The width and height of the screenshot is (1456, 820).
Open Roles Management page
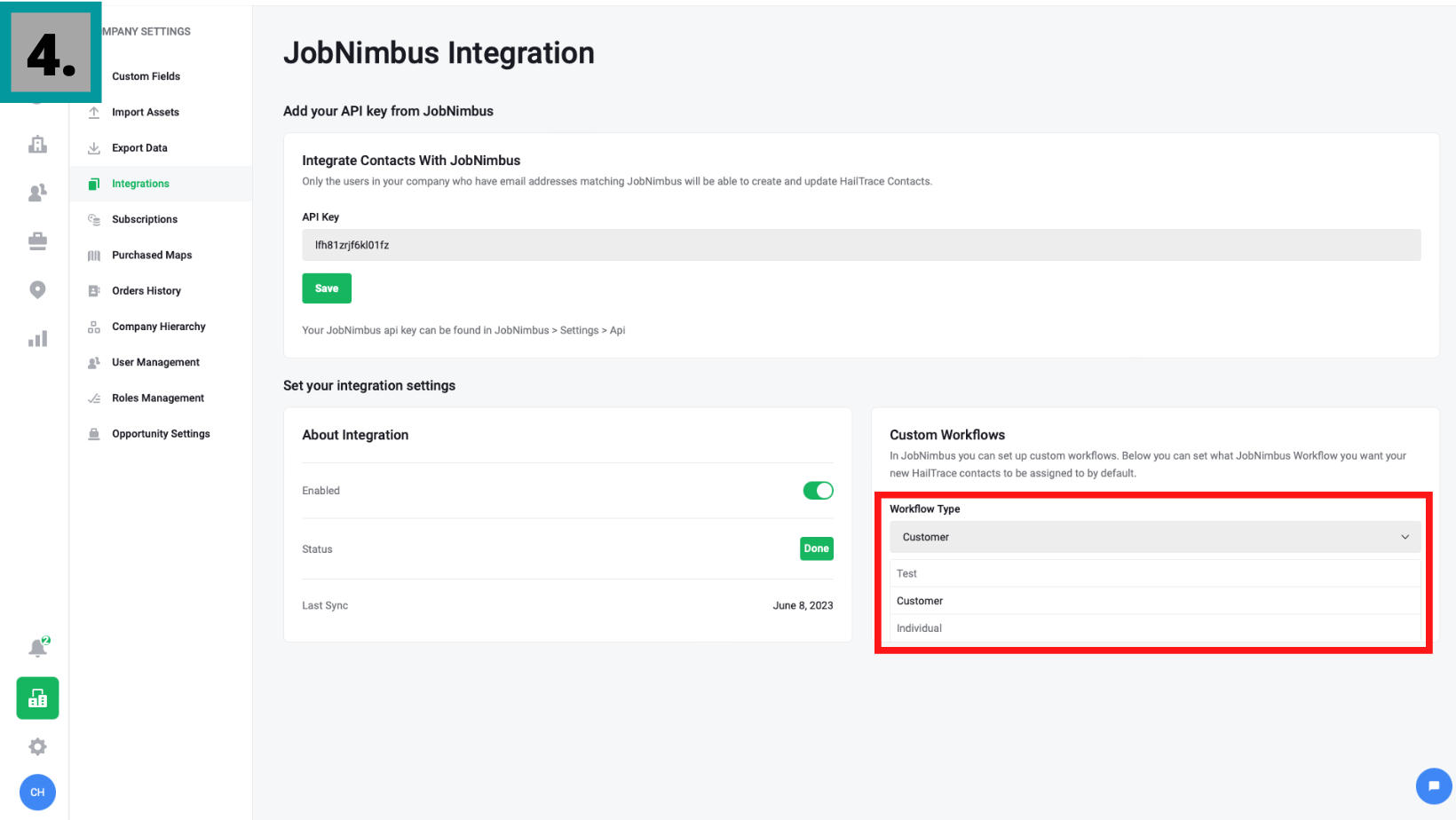pos(158,398)
